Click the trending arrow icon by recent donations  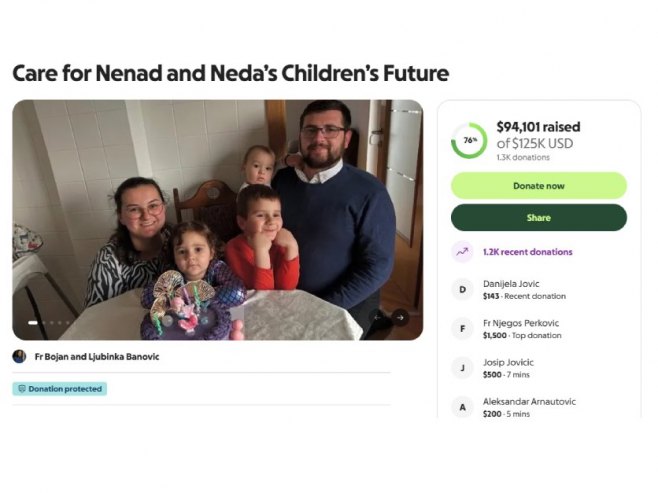click(462, 252)
